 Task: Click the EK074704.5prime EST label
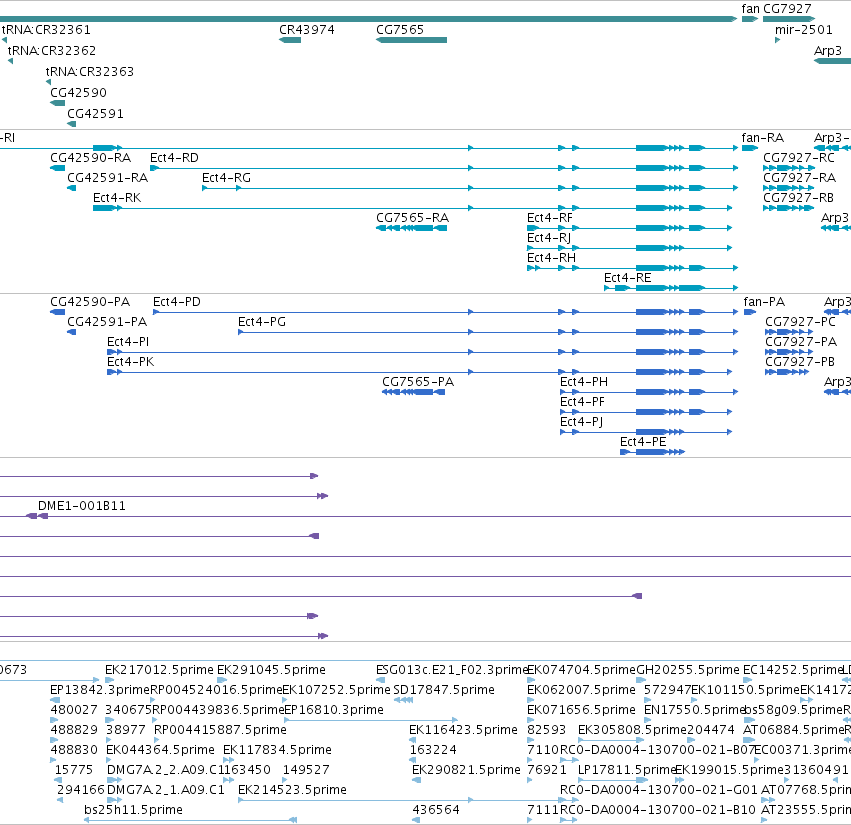pos(581,670)
